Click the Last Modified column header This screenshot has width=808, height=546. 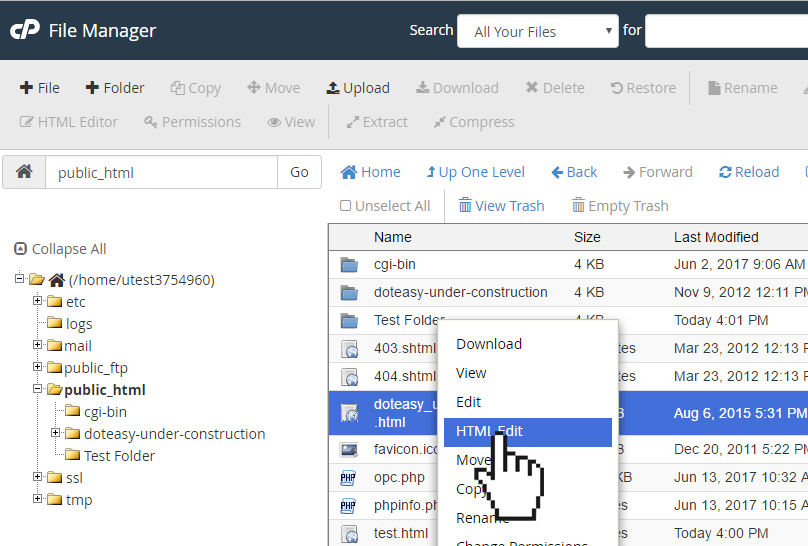tap(716, 237)
